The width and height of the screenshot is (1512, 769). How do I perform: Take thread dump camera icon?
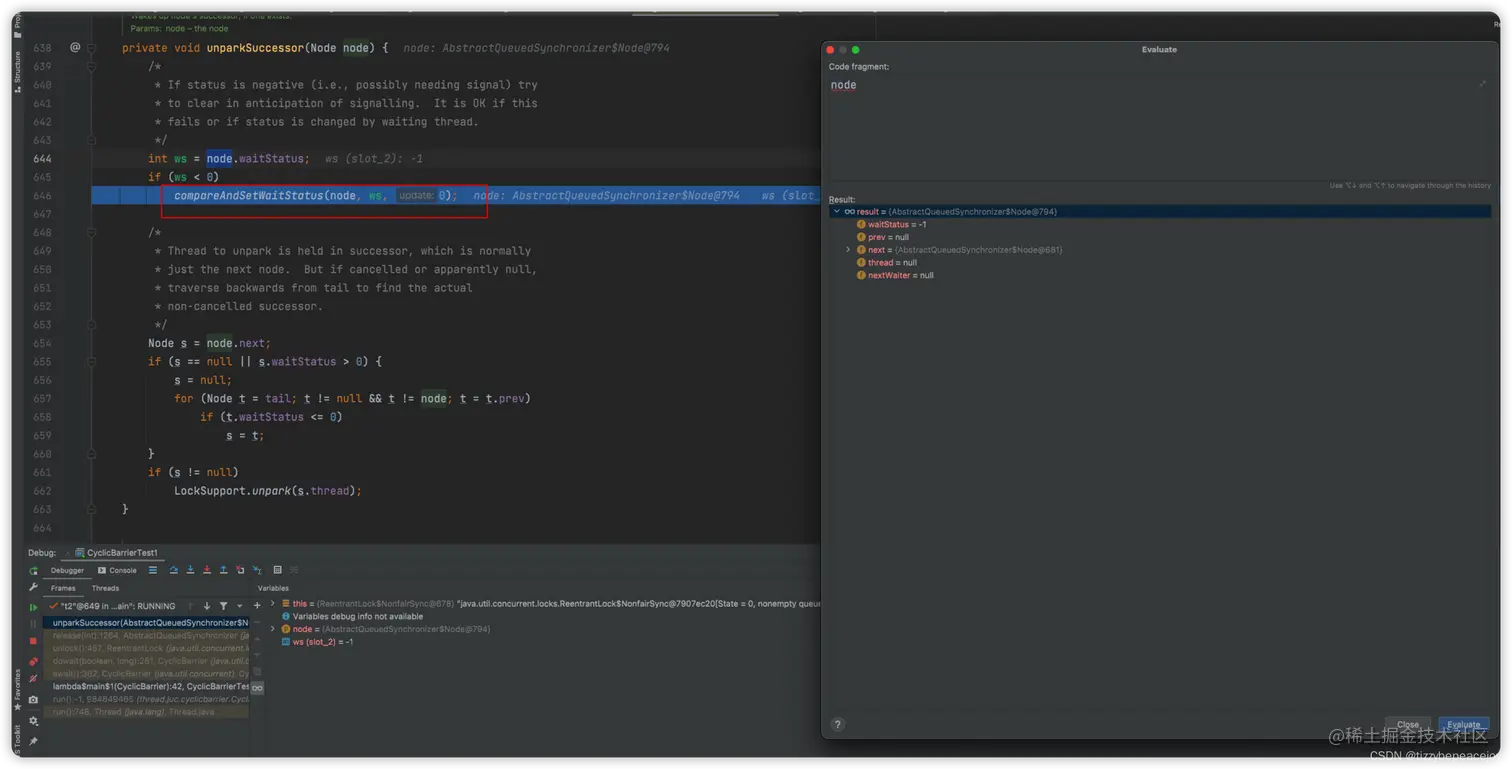pyautogui.click(x=33, y=700)
